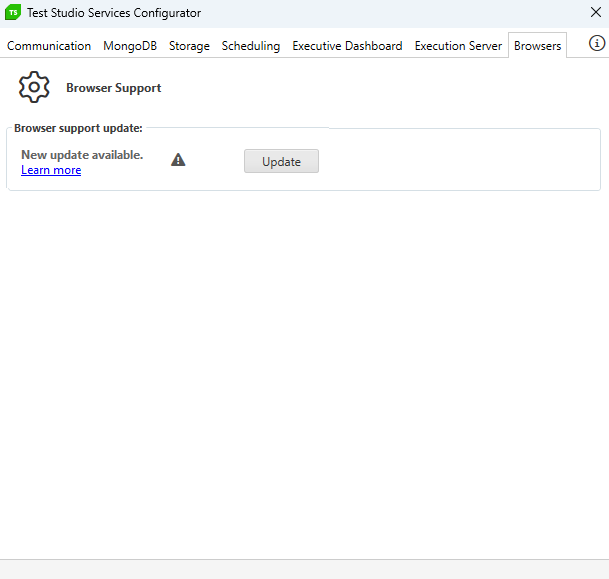609x579 pixels.
Task: Click the 'Browser support update:' label
Action: (x=78, y=128)
